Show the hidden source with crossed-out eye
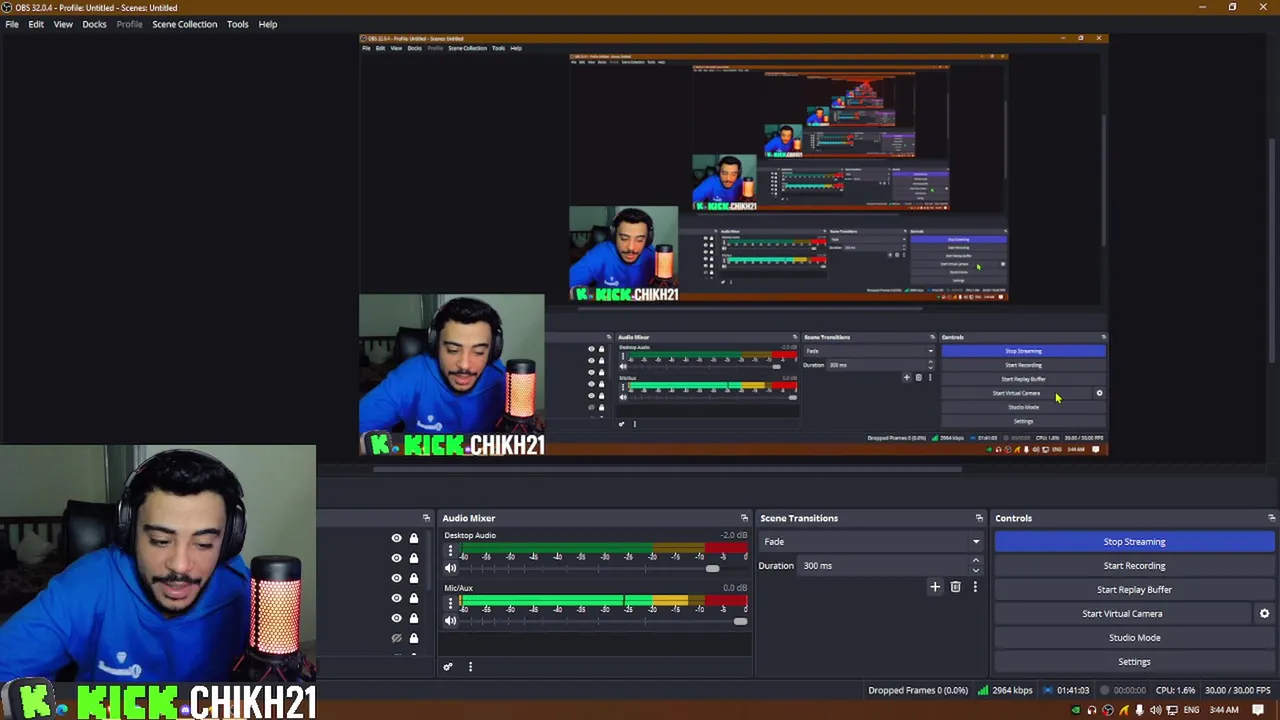Viewport: 1280px width, 720px height. (x=396, y=638)
